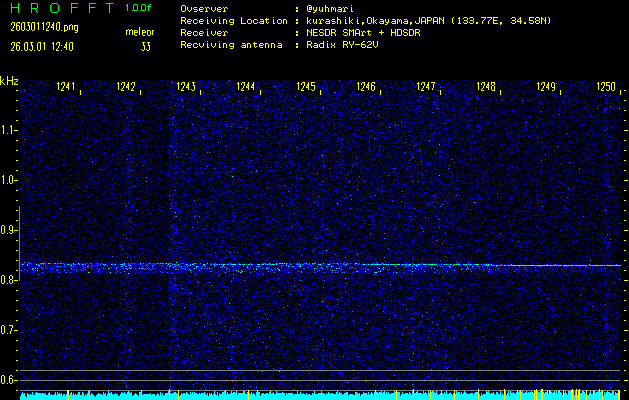
Task: Click the 1249 time marker
Action: pyautogui.click(x=546, y=87)
